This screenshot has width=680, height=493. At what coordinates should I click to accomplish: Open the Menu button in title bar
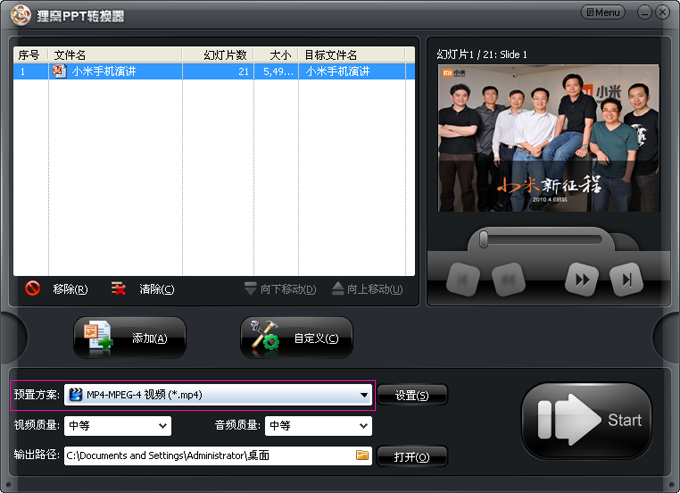tap(602, 12)
